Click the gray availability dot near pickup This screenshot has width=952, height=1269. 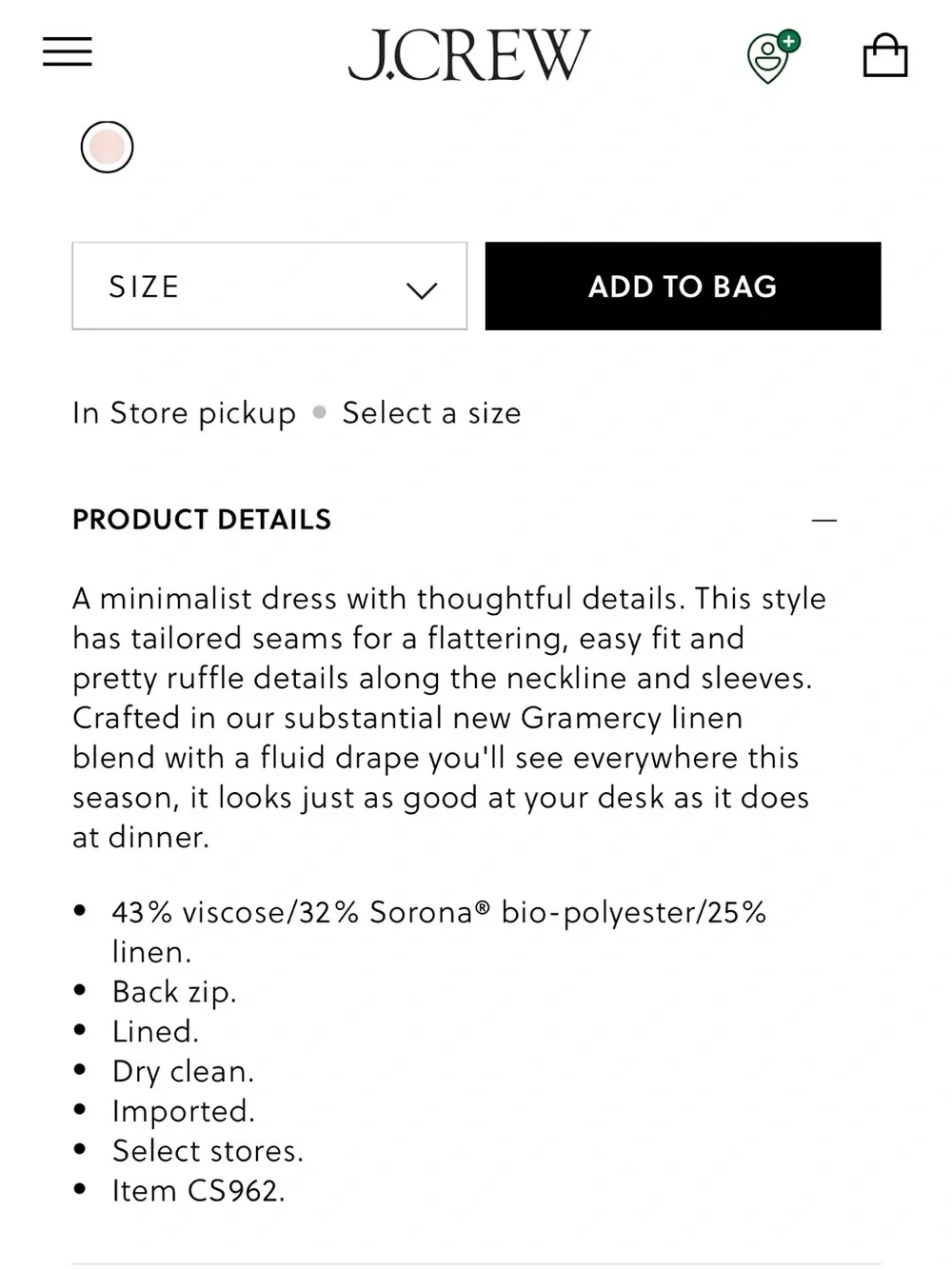pos(320,413)
